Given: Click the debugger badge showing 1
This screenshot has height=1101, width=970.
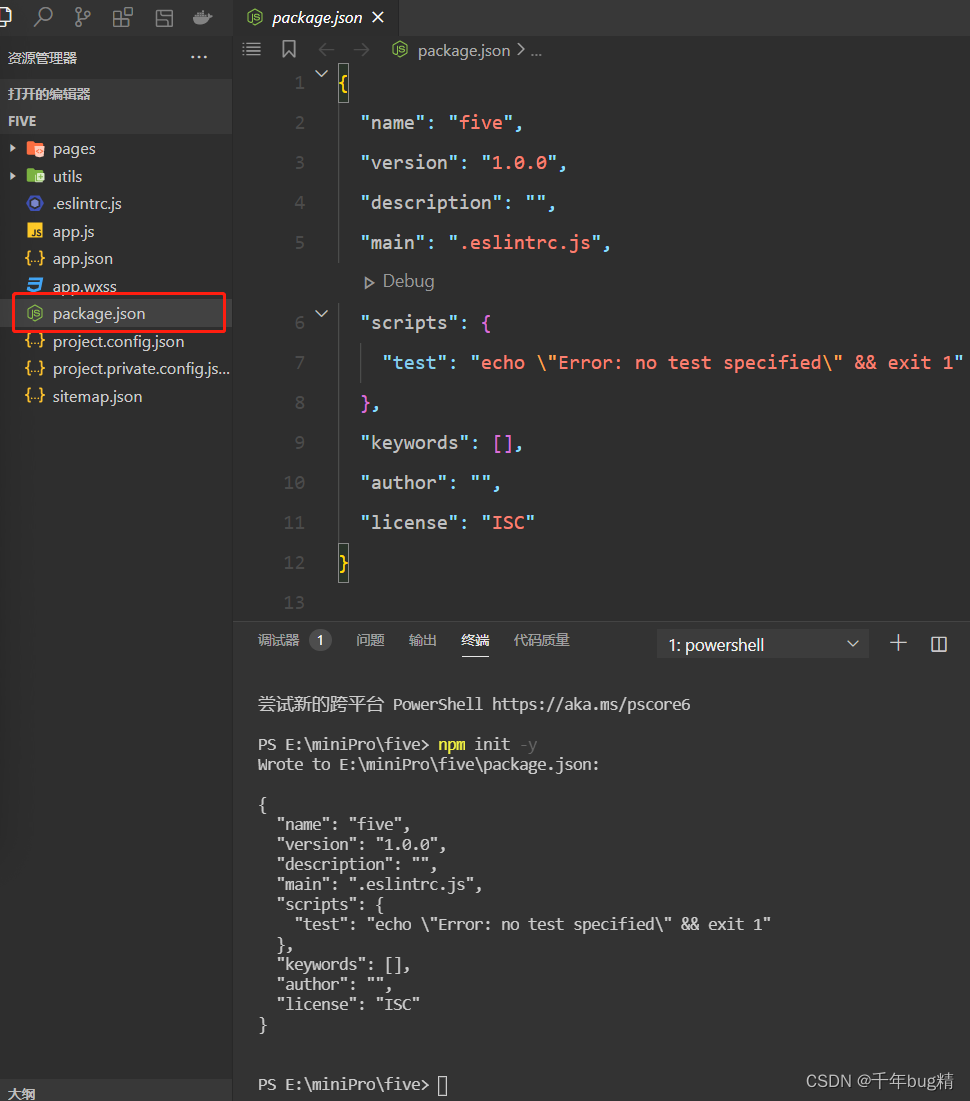Looking at the screenshot, I should coord(320,640).
